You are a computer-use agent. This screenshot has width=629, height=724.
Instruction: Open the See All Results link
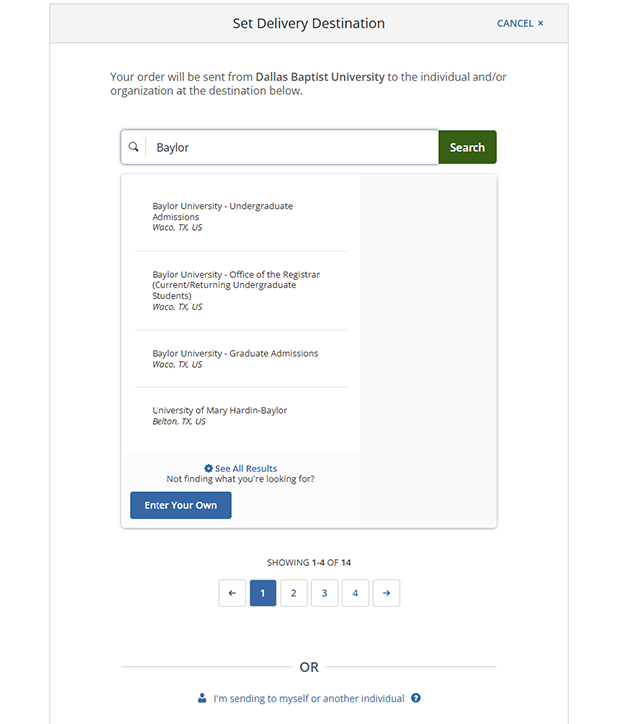click(246, 468)
